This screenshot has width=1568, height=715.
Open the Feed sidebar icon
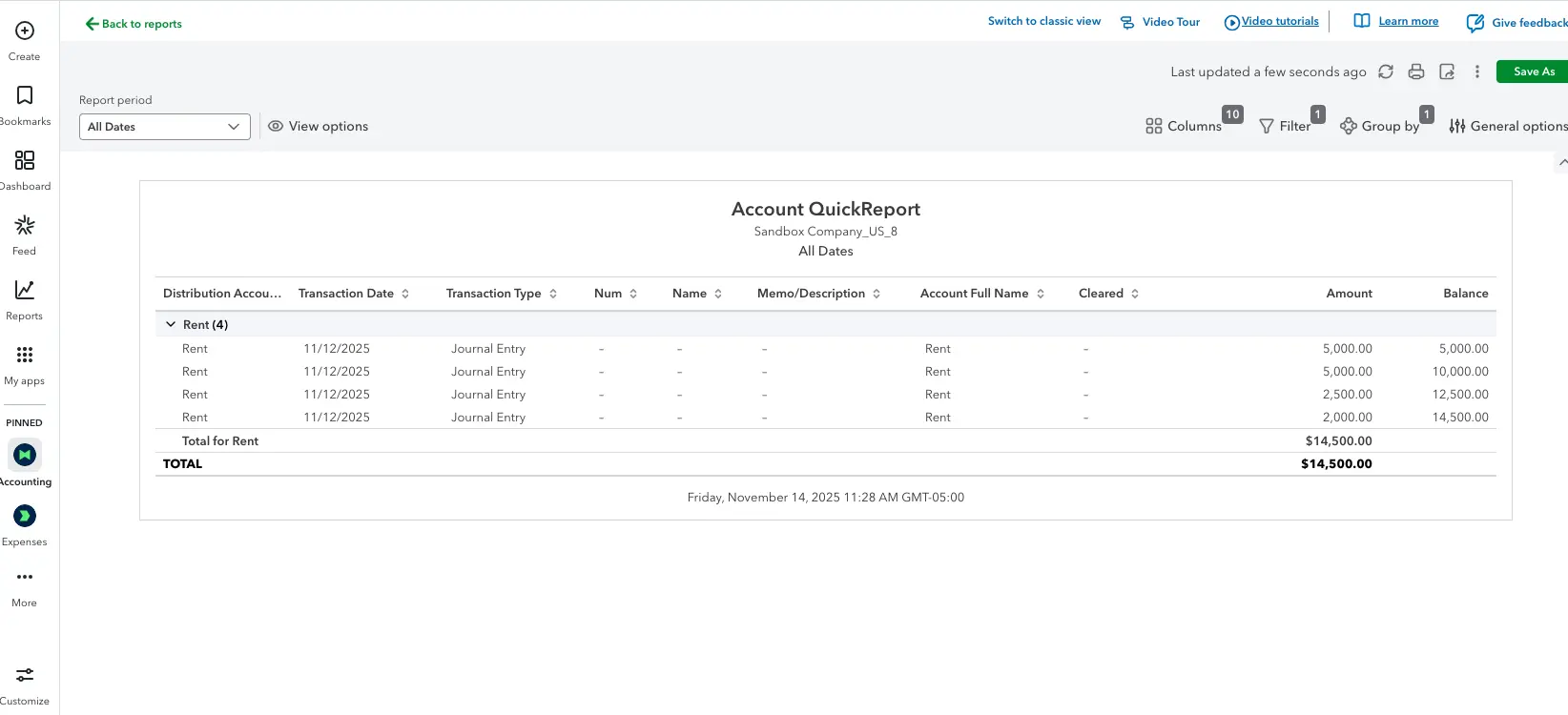pyautogui.click(x=25, y=225)
